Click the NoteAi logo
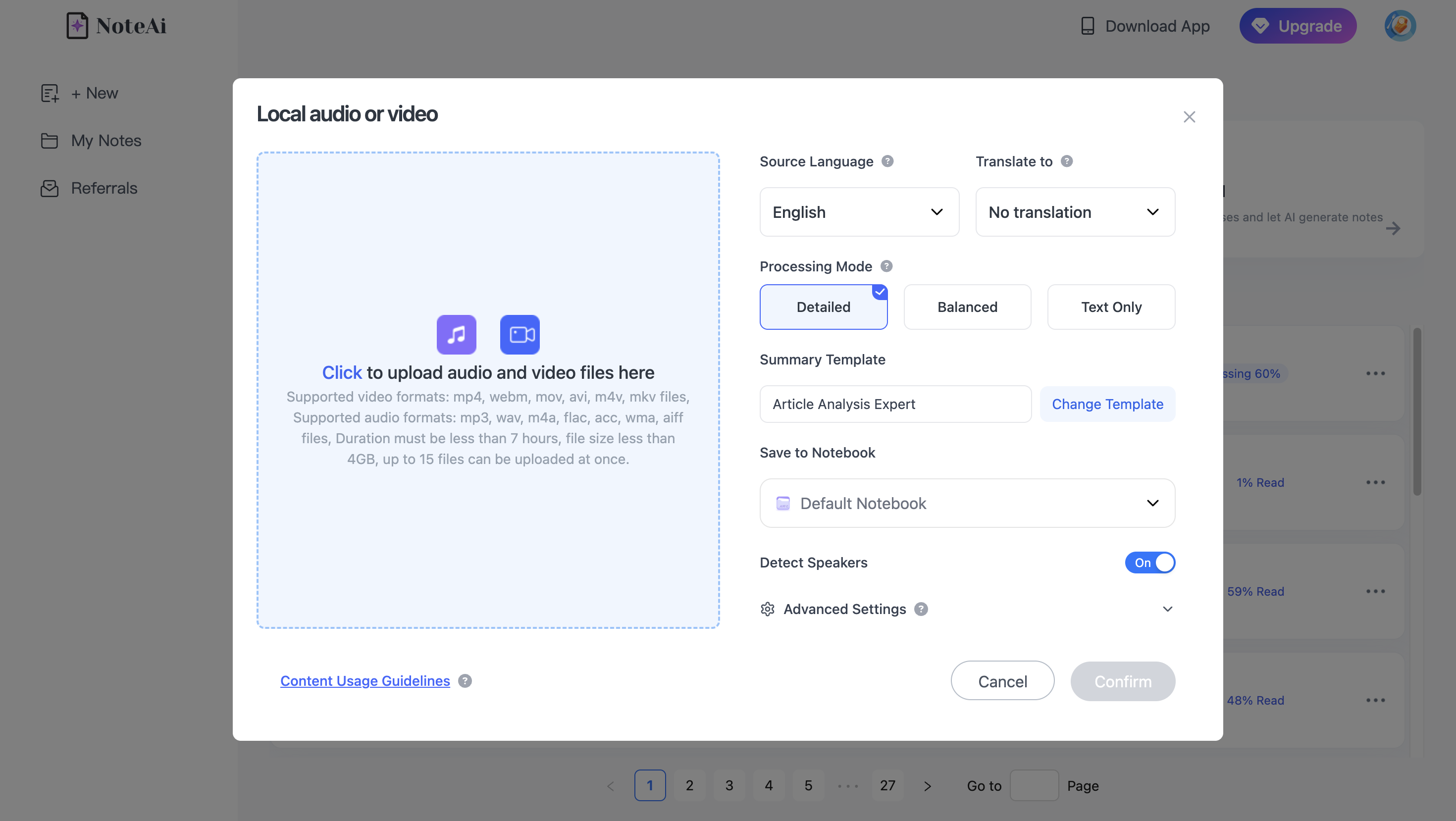1456x821 pixels. coord(116,26)
